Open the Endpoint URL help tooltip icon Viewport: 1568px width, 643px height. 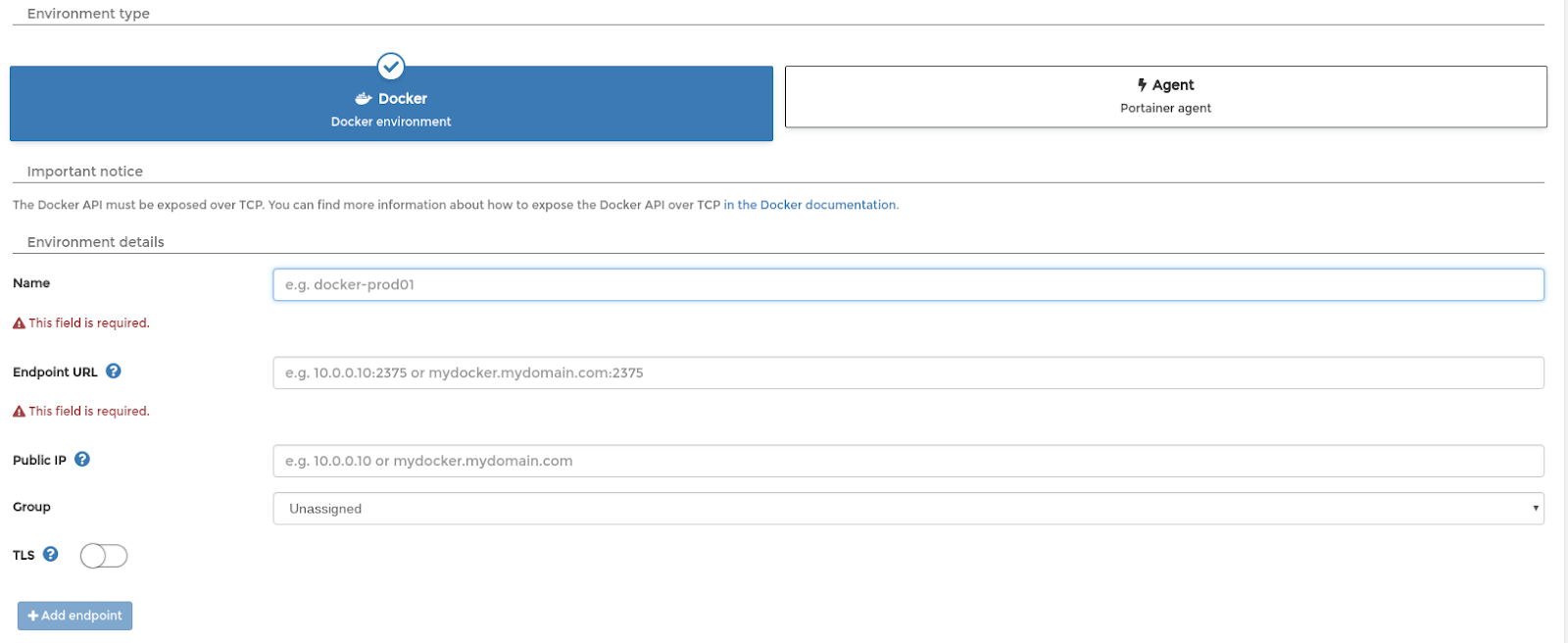coord(114,371)
